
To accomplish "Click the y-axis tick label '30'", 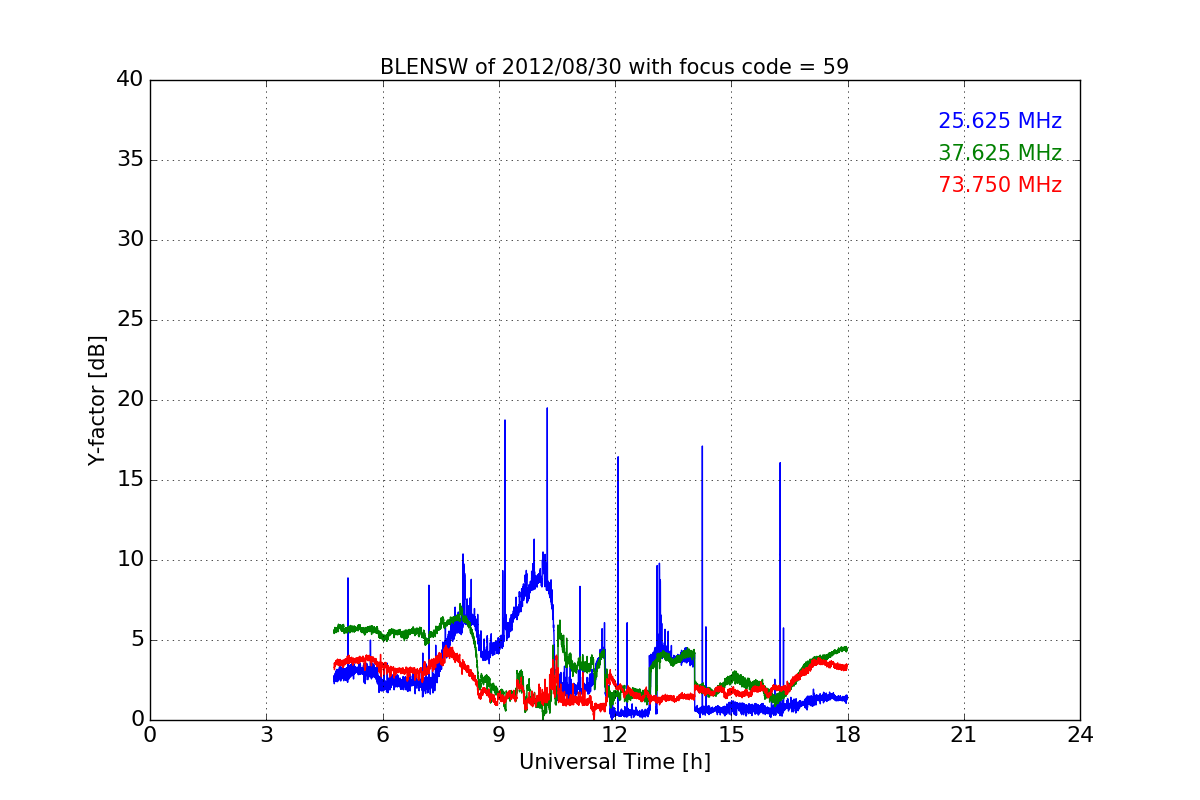I will [x=130, y=240].
